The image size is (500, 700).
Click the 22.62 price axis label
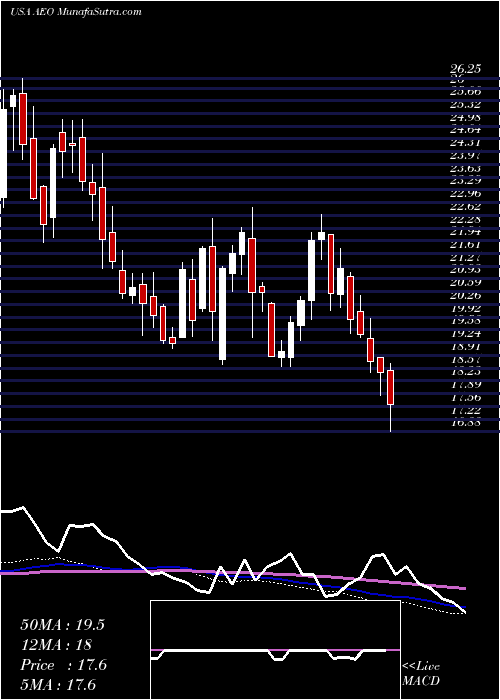pyautogui.click(x=465, y=206)
